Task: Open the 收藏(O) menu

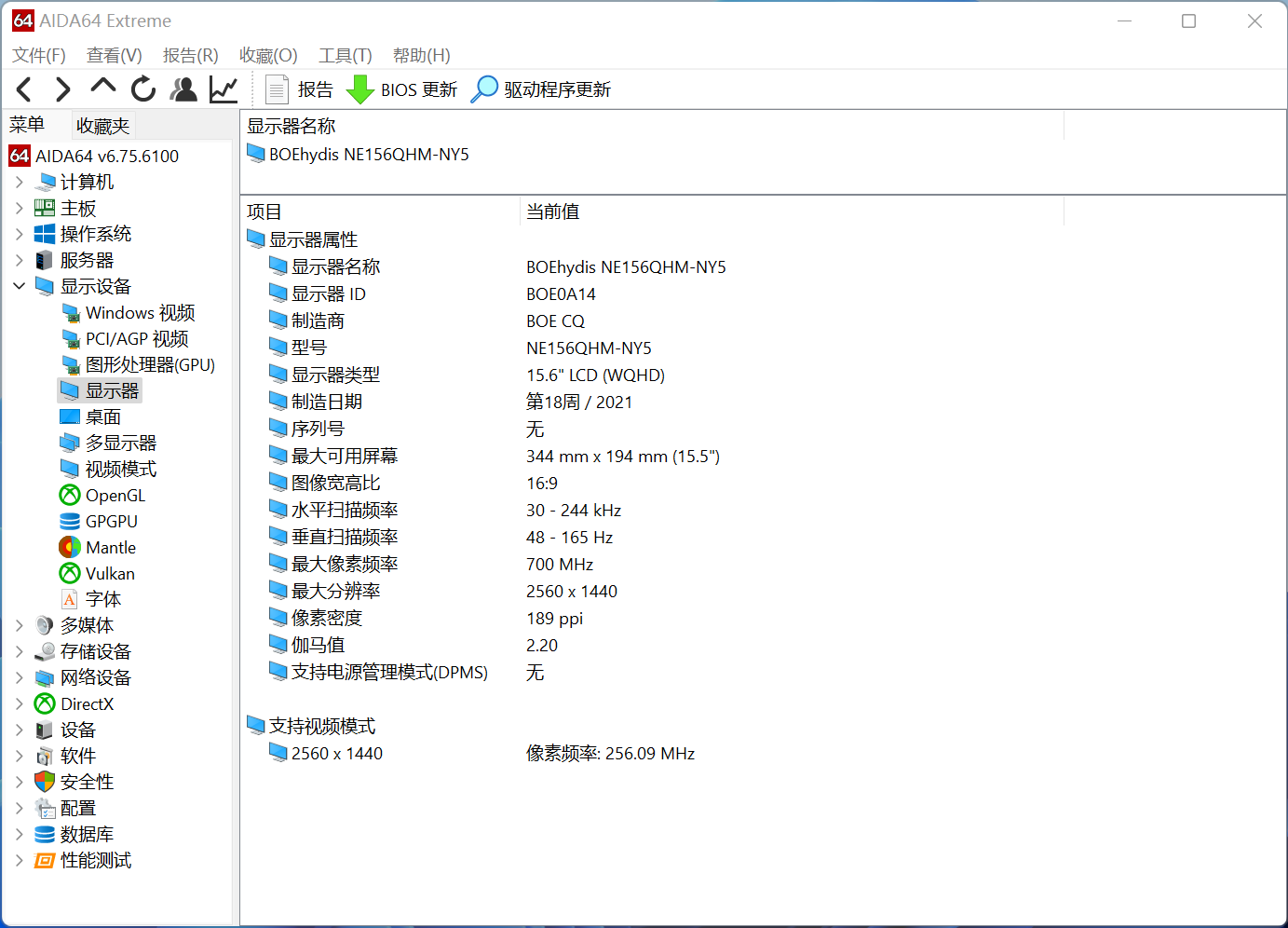Action: click(268, 55)
